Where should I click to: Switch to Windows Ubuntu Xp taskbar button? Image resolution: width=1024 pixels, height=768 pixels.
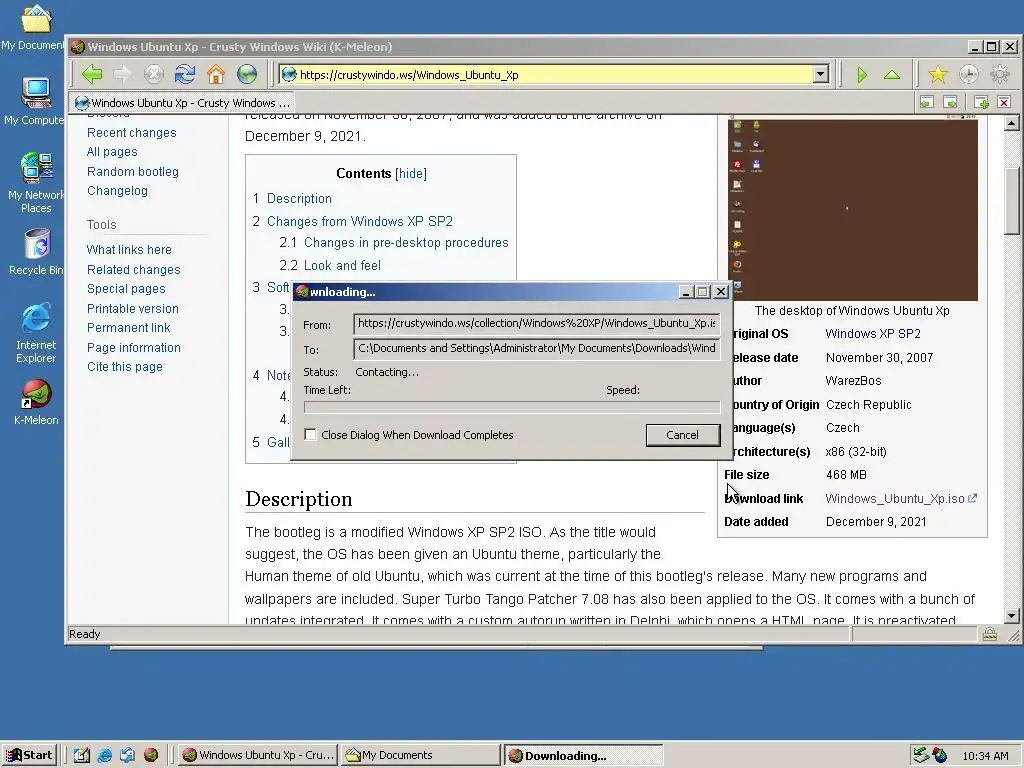coord(257,755)
